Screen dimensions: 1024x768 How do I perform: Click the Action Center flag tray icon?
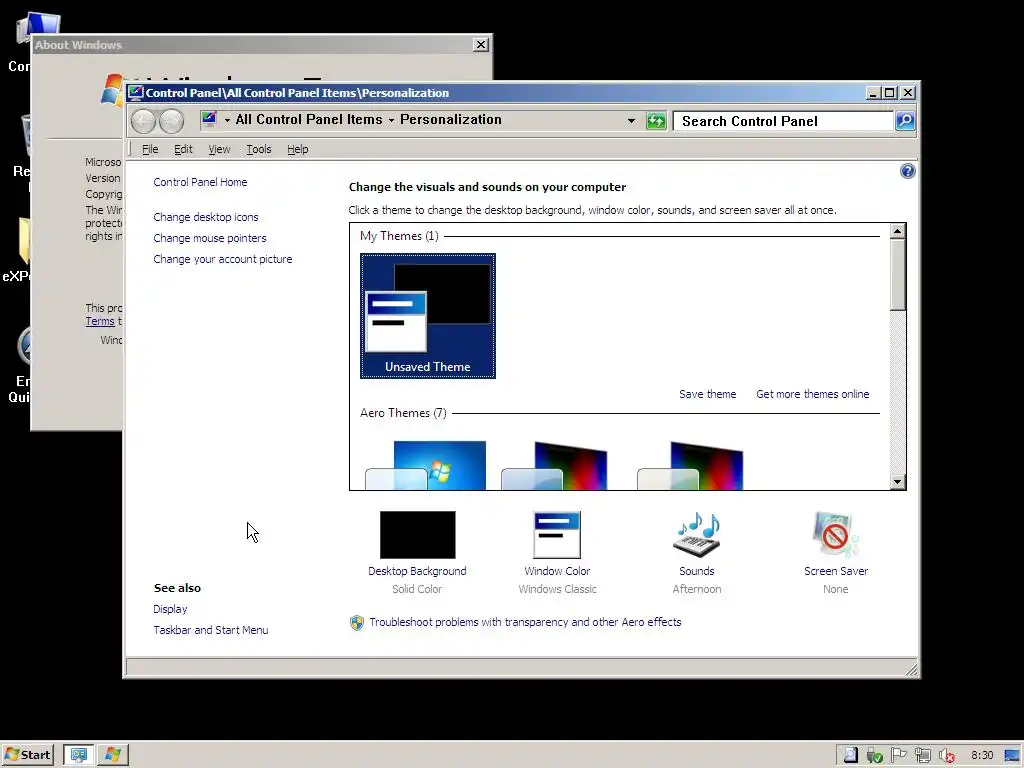pos(899,755)
